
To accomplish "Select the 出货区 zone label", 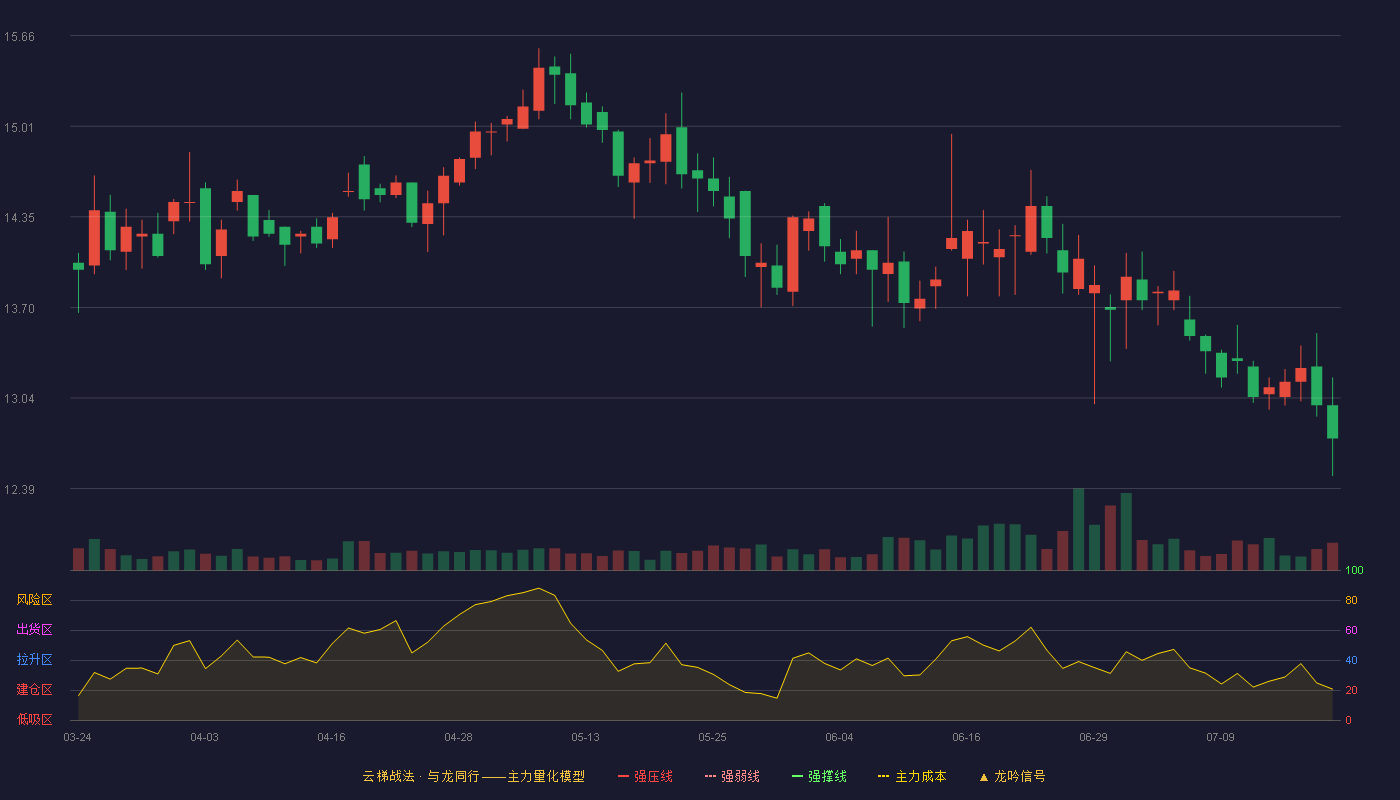I will [34, 630].
